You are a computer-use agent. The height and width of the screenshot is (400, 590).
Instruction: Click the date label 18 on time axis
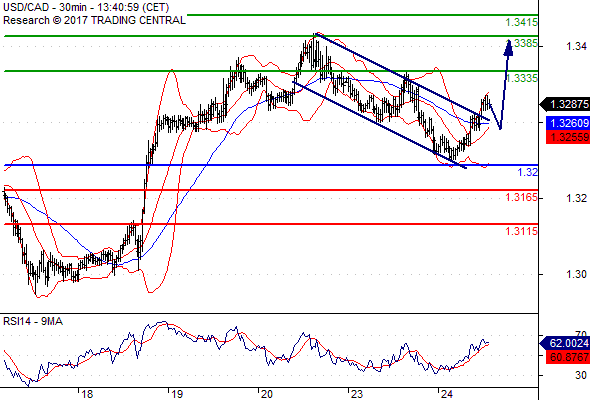point(87,394)
